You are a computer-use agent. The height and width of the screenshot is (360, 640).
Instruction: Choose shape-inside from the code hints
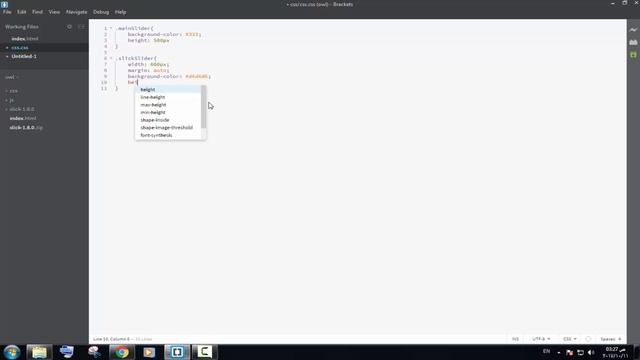[x=168, y=120]
